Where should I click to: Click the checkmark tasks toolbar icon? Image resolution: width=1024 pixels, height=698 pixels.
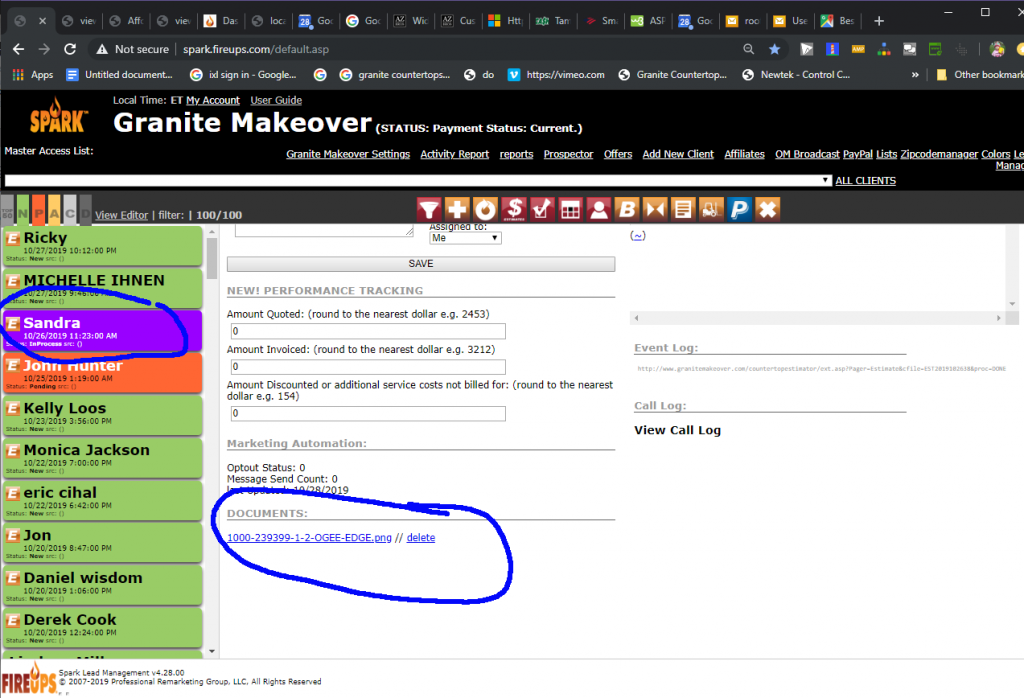542,210
